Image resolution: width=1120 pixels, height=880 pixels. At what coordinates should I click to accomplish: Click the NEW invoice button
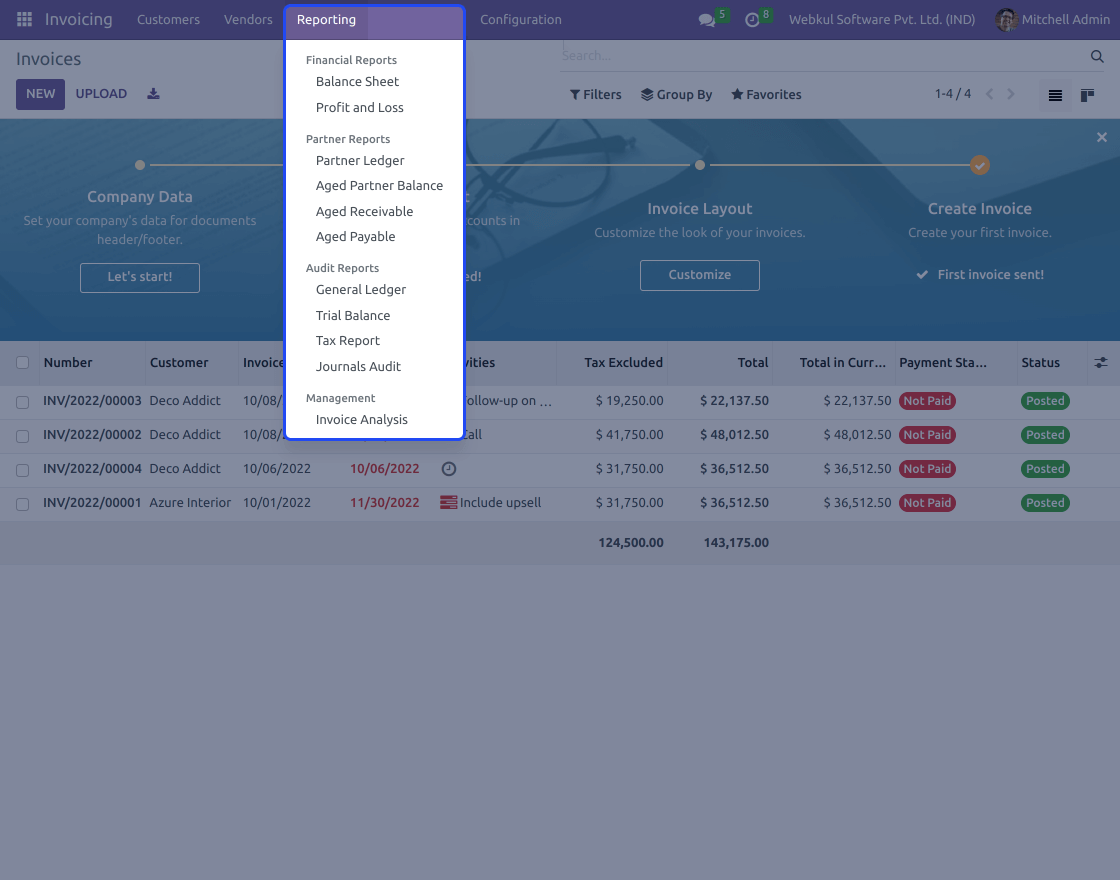[41, 94]
